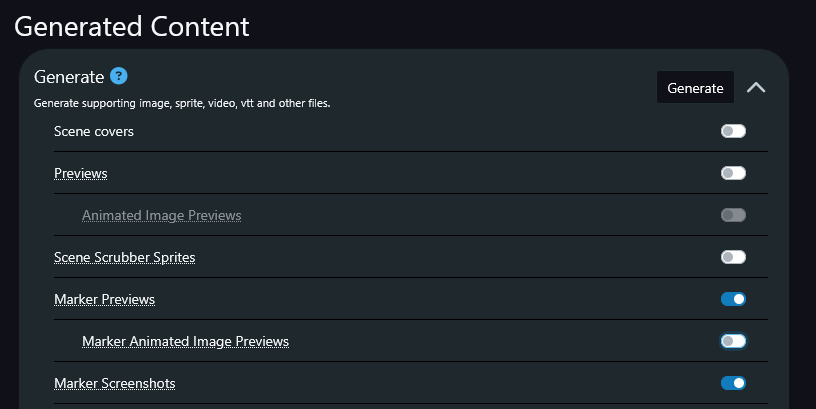Turn on the Previews toggle
Viewport: 816px width, 409px height.
[x=733, y=173]
